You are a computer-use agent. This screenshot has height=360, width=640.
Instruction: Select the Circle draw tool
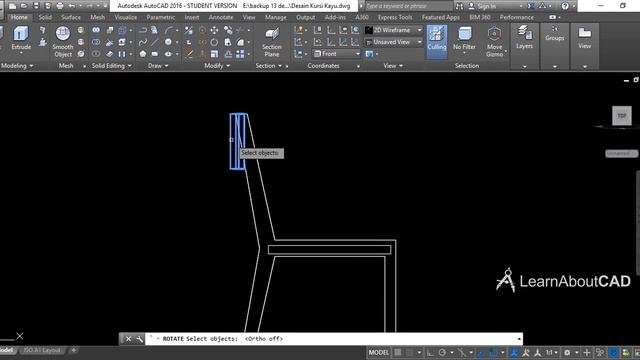tap(168, 42)
